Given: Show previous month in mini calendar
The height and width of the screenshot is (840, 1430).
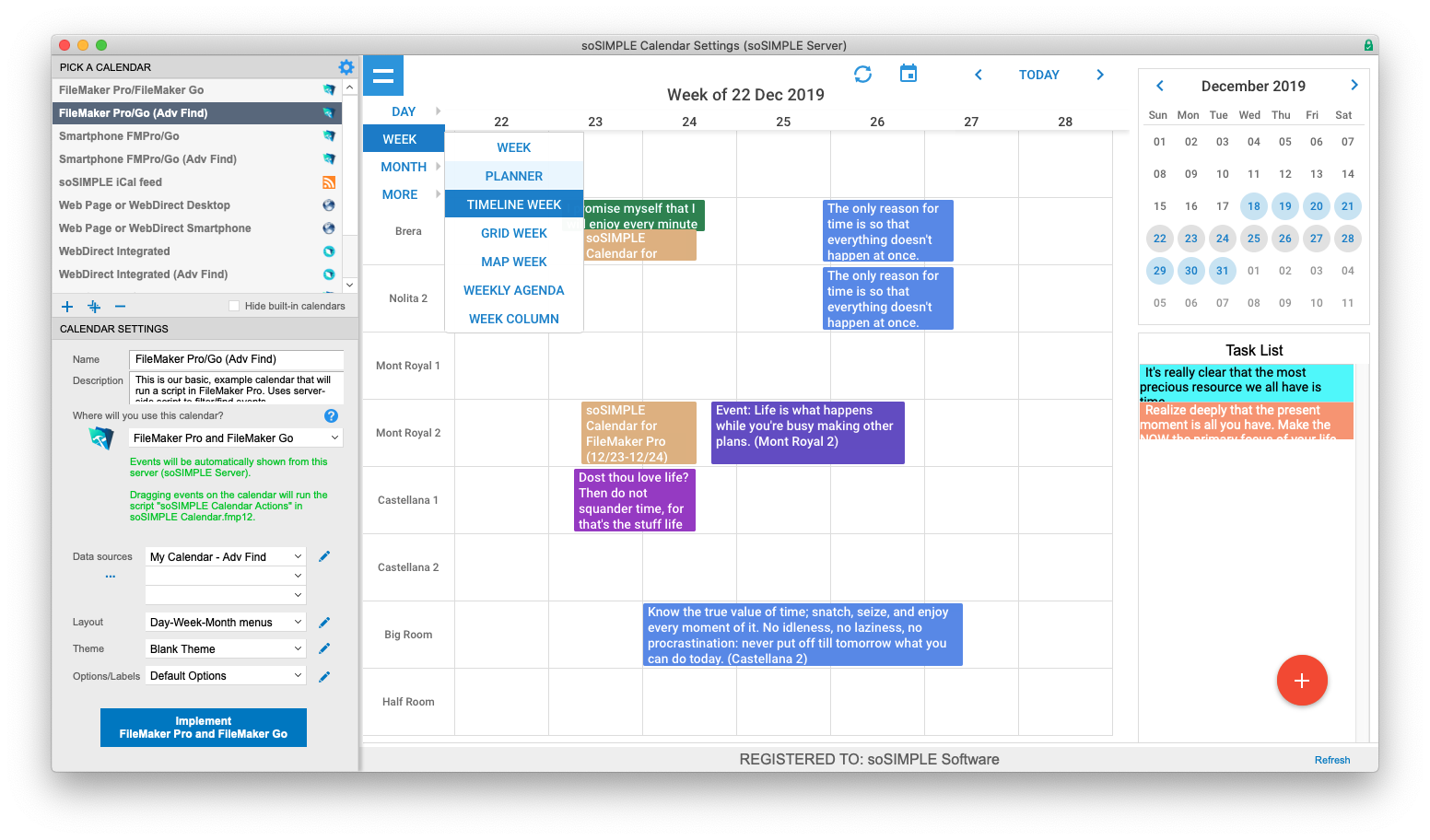Looking at the screenshot, I should coord(1160,86).
